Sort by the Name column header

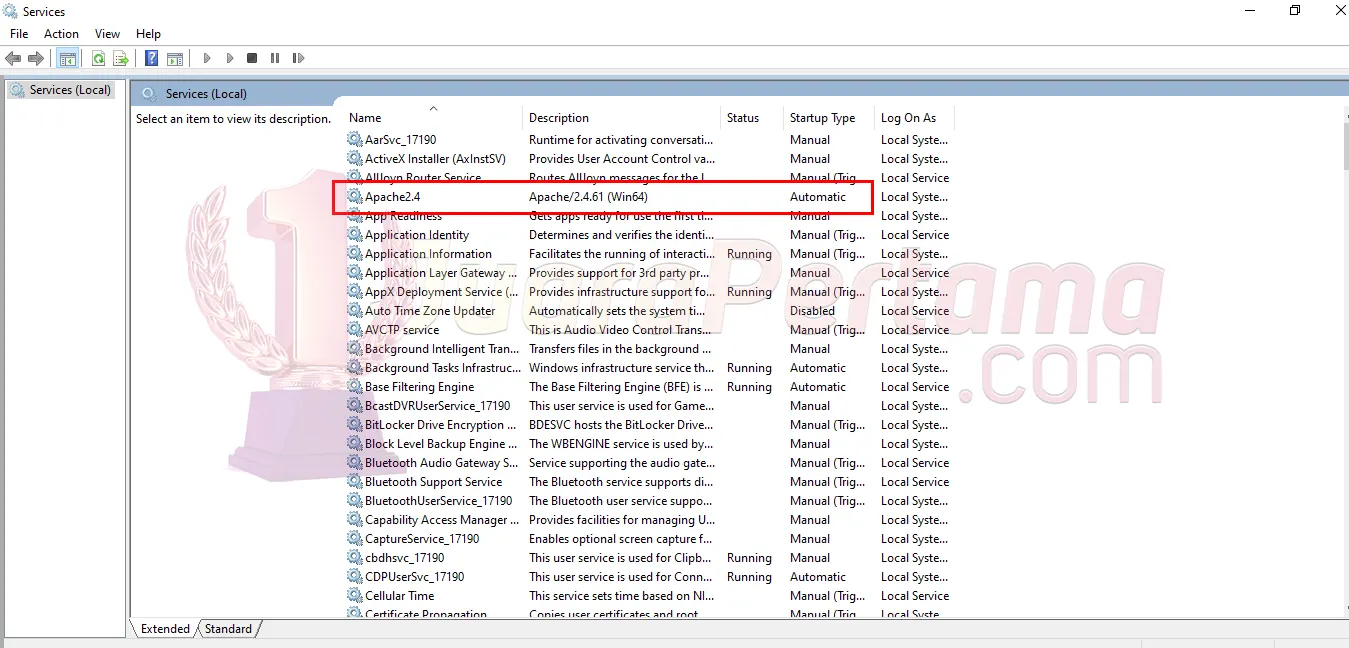click(x=366, y=118)
